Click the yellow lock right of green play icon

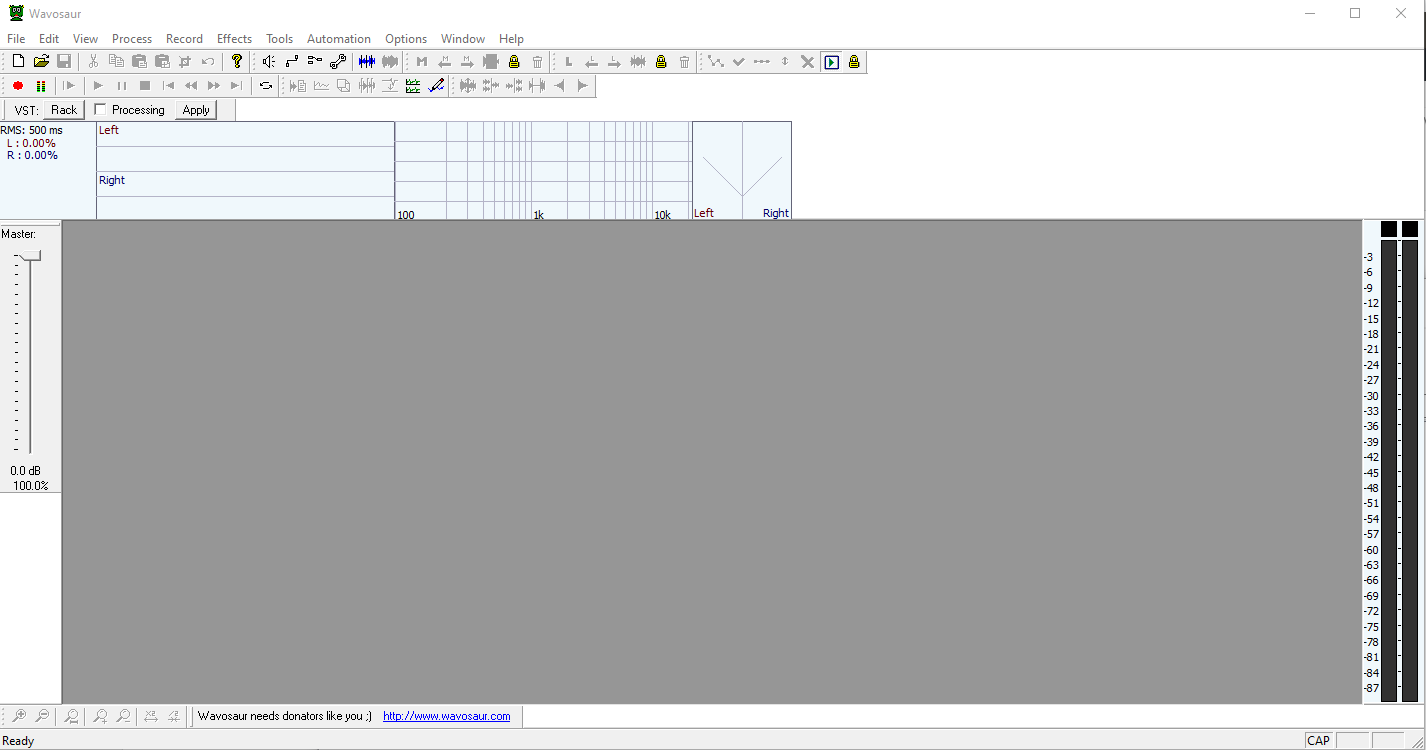click(x=854, y=62)
